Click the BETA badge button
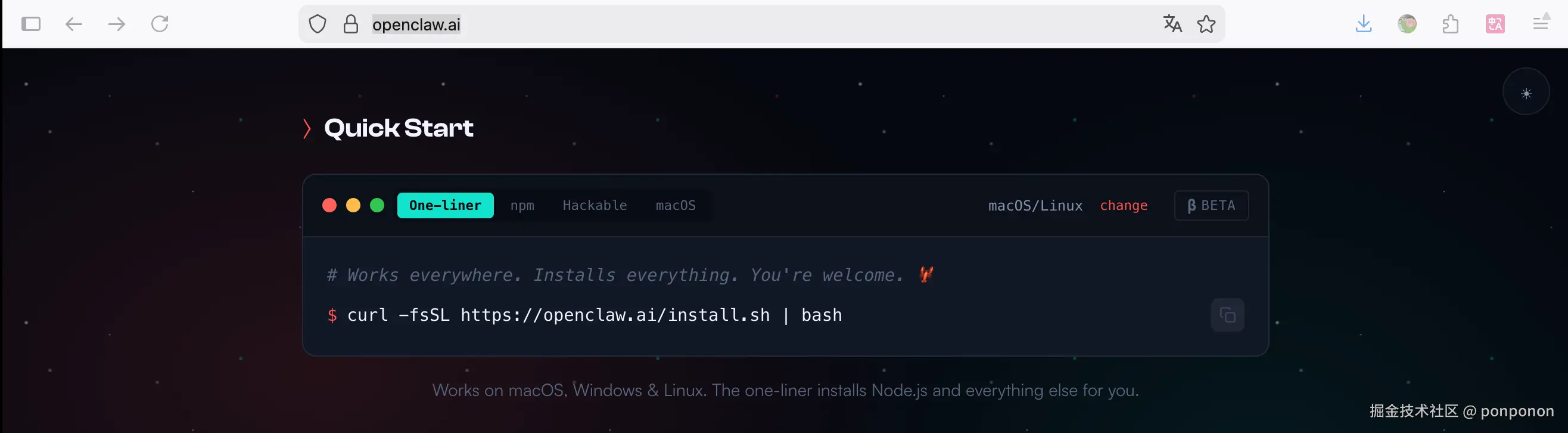The height and width of the screenshot is (433, 1568). [x=1211, y=205]
